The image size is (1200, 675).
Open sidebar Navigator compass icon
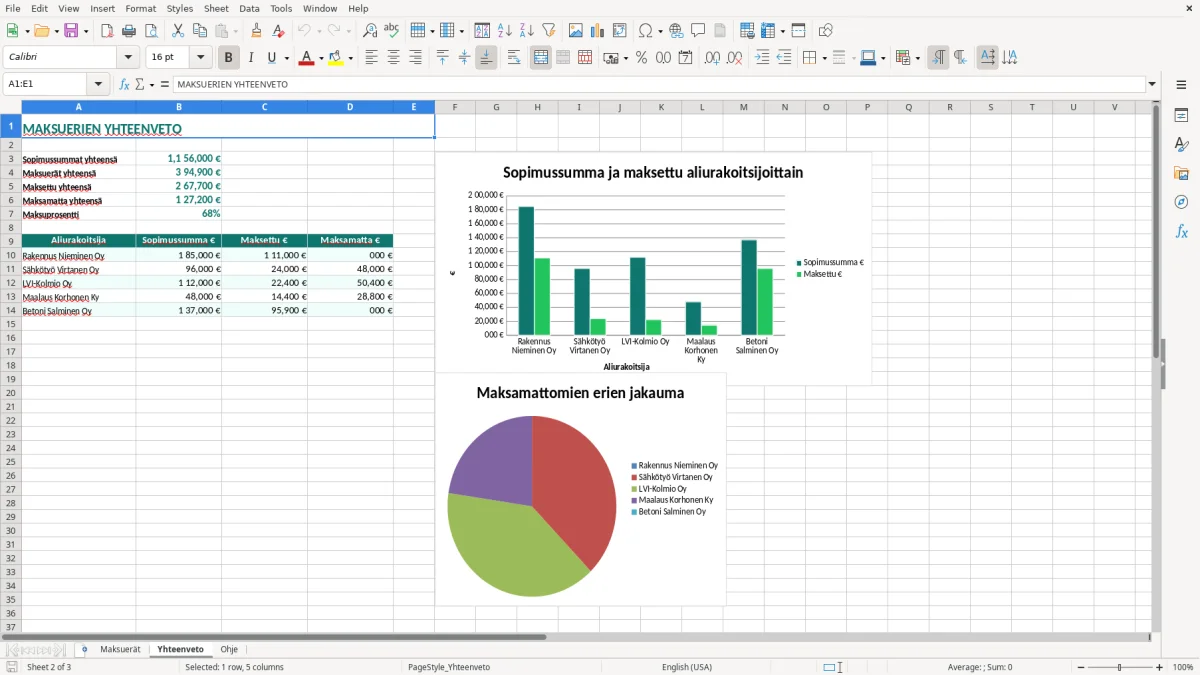(x=1181, y=202)
